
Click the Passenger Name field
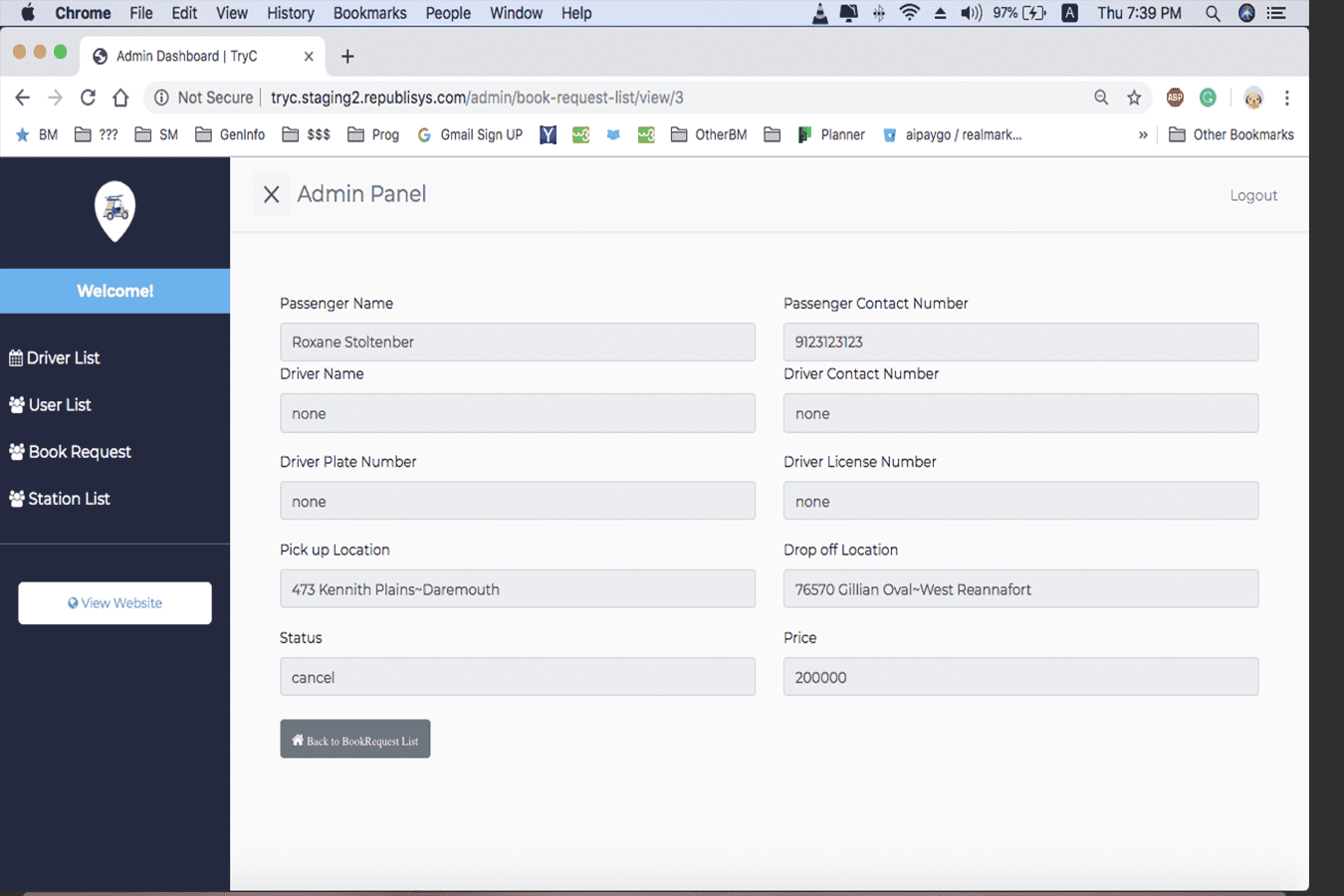518,341
